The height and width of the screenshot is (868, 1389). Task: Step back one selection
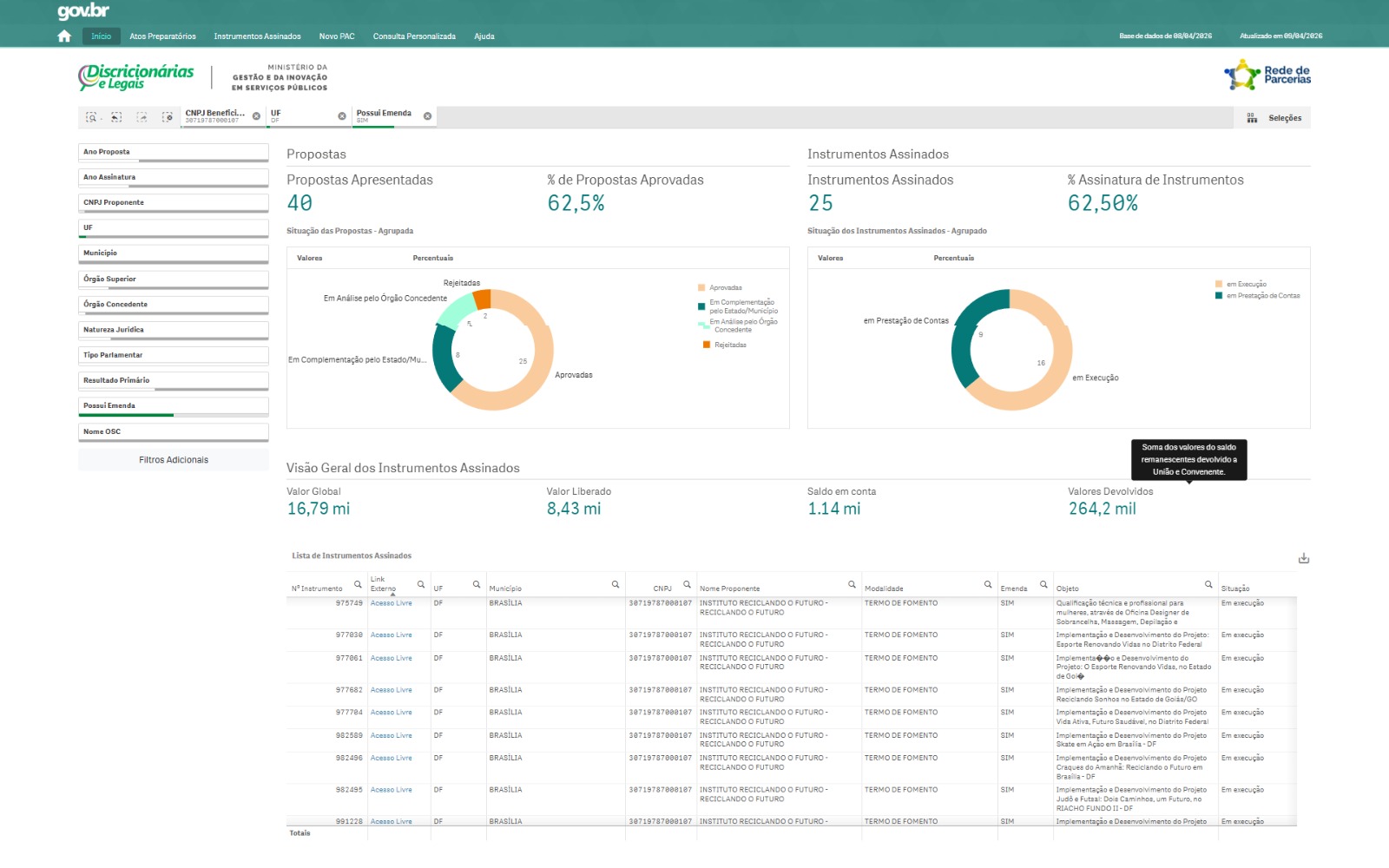[116, 117]
